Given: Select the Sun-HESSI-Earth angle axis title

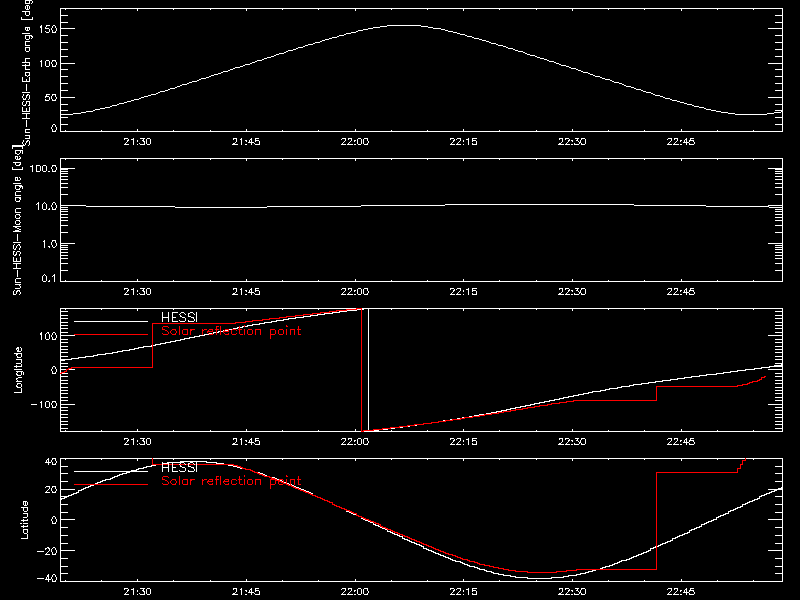Looking at the screenshot, I should [27, 73].
